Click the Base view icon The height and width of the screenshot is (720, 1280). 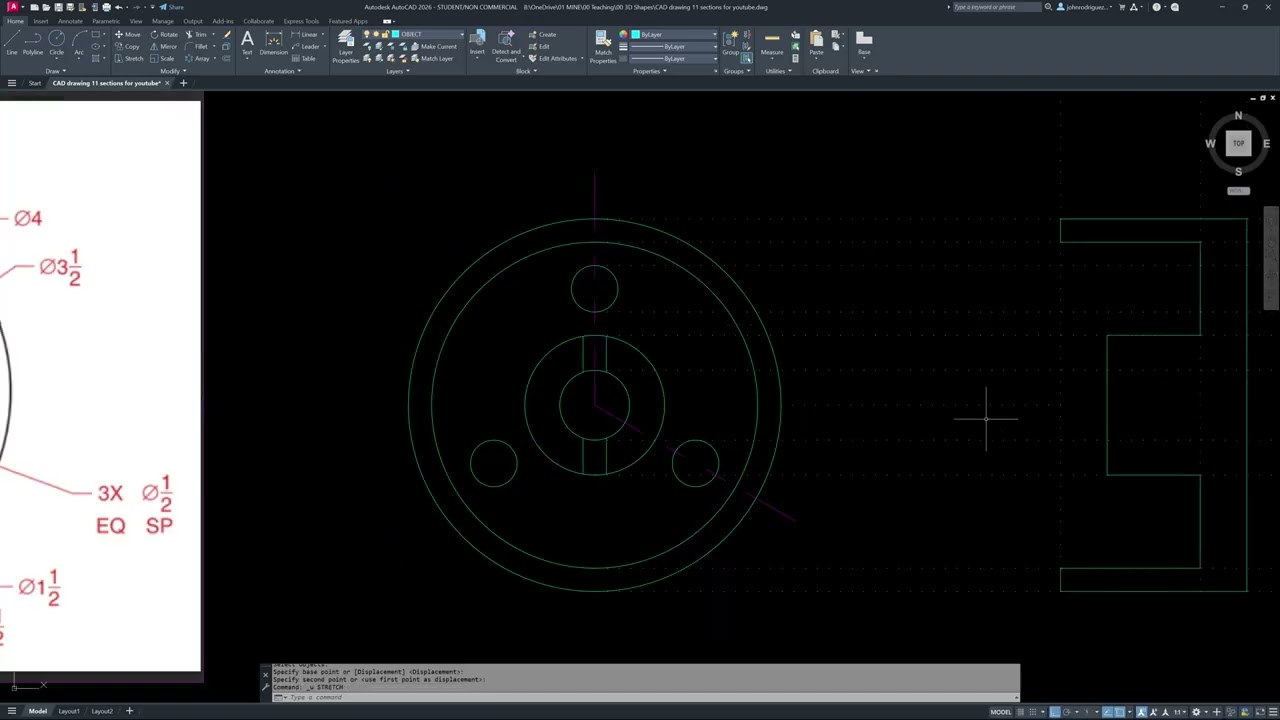pos(864,42)
